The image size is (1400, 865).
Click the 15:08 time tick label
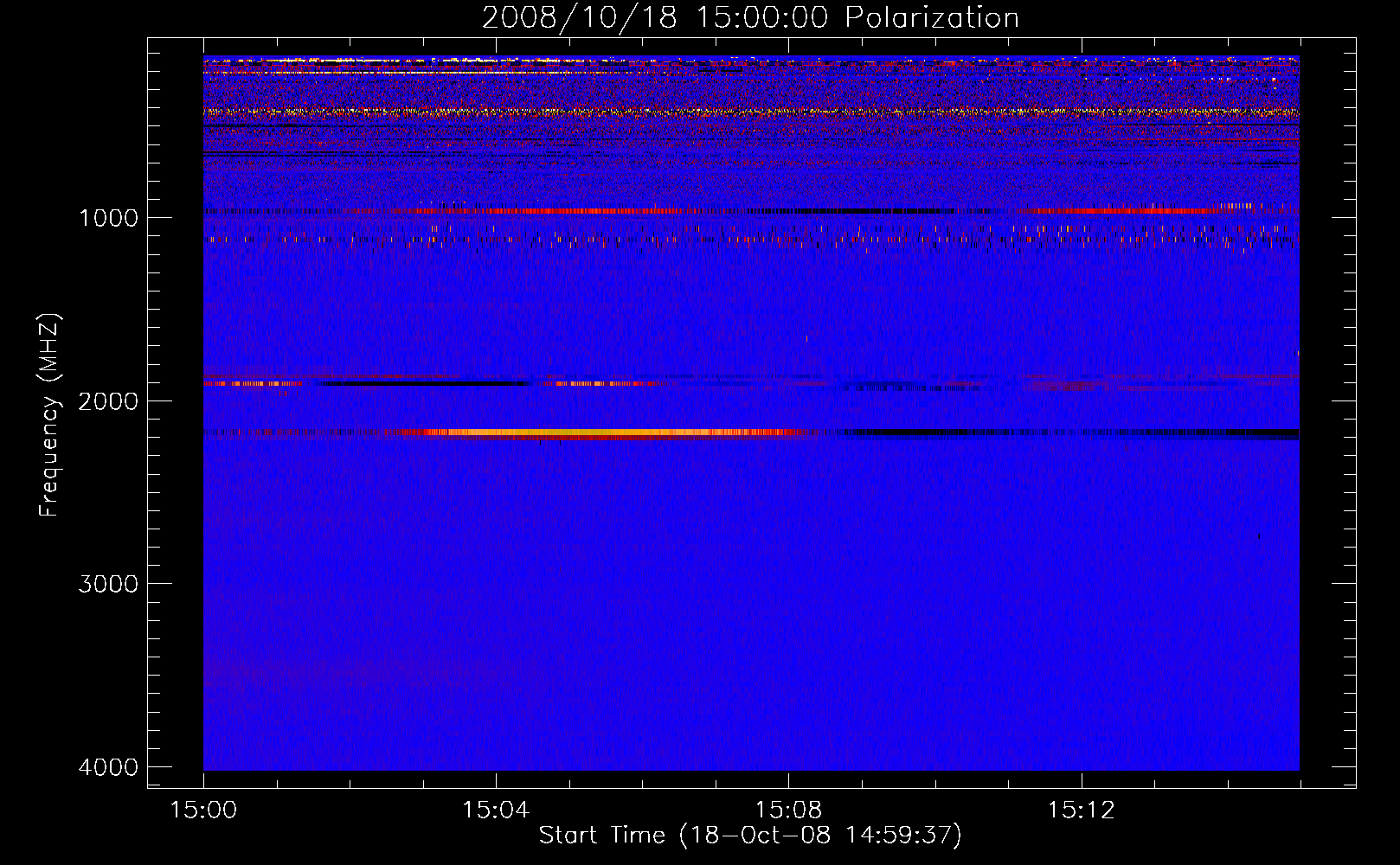(x=788, y=811)
